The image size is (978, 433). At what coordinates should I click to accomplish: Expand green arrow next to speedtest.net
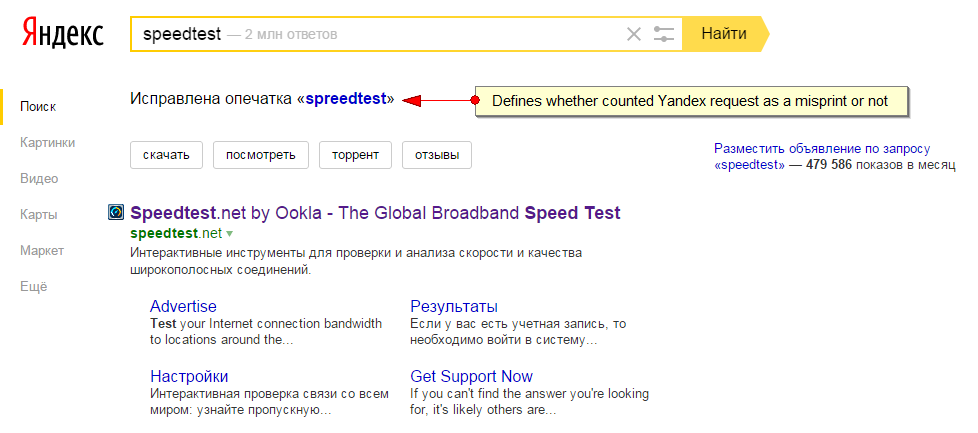[229, 234]
